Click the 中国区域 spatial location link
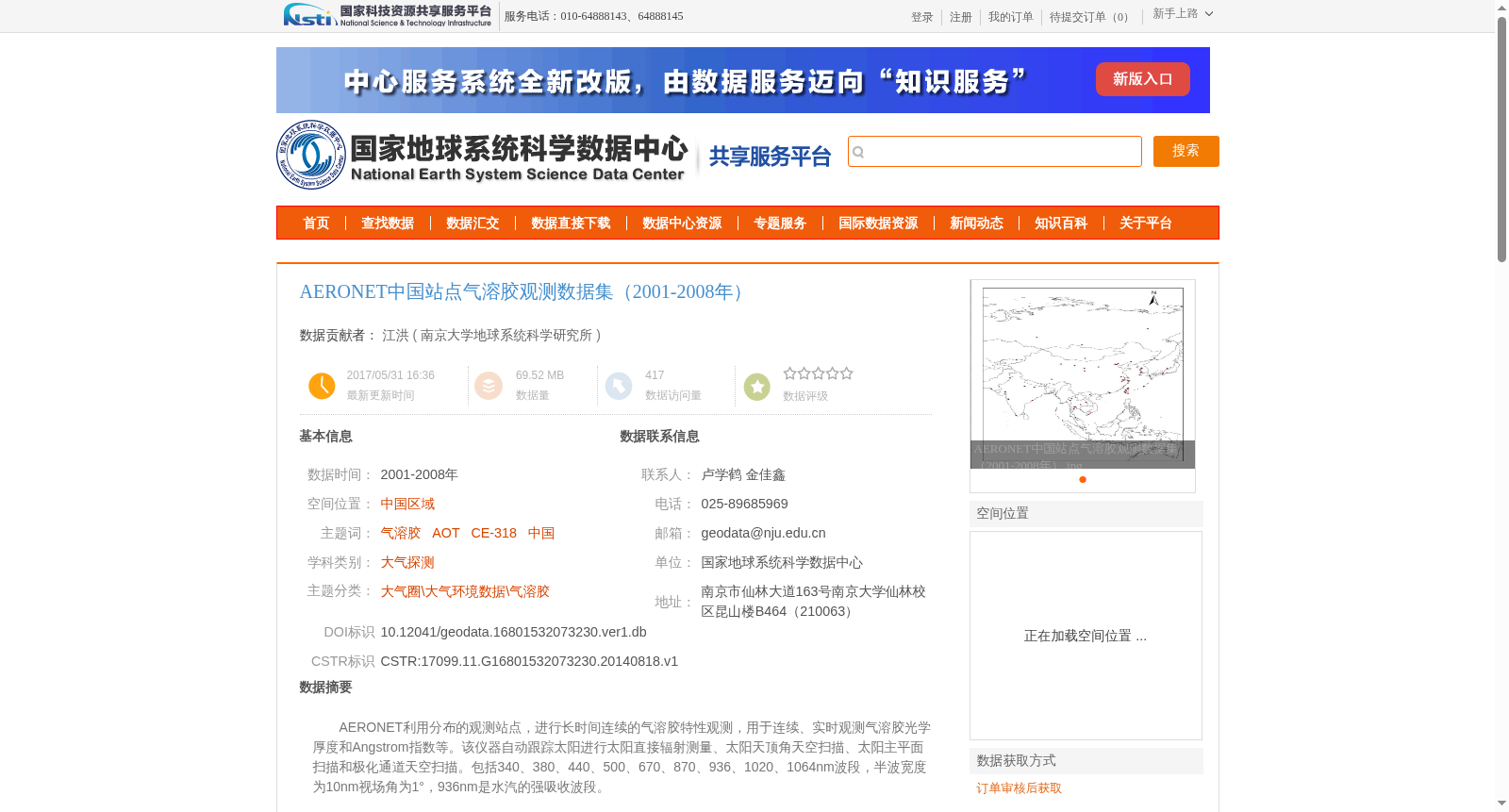This screenshot has height=812, width=1509. [407, 504]
